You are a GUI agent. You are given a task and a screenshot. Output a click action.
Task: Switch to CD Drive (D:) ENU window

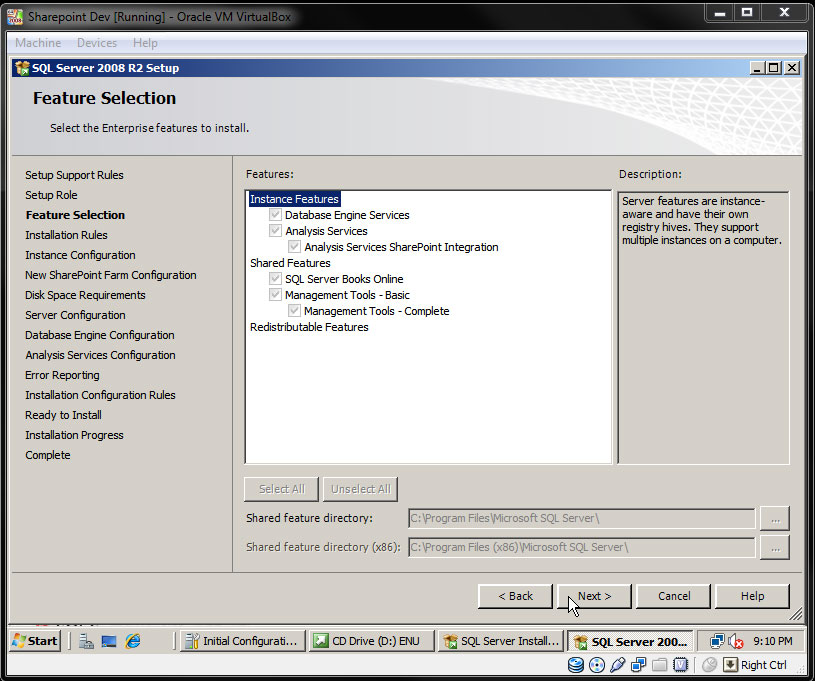(372, 641)
